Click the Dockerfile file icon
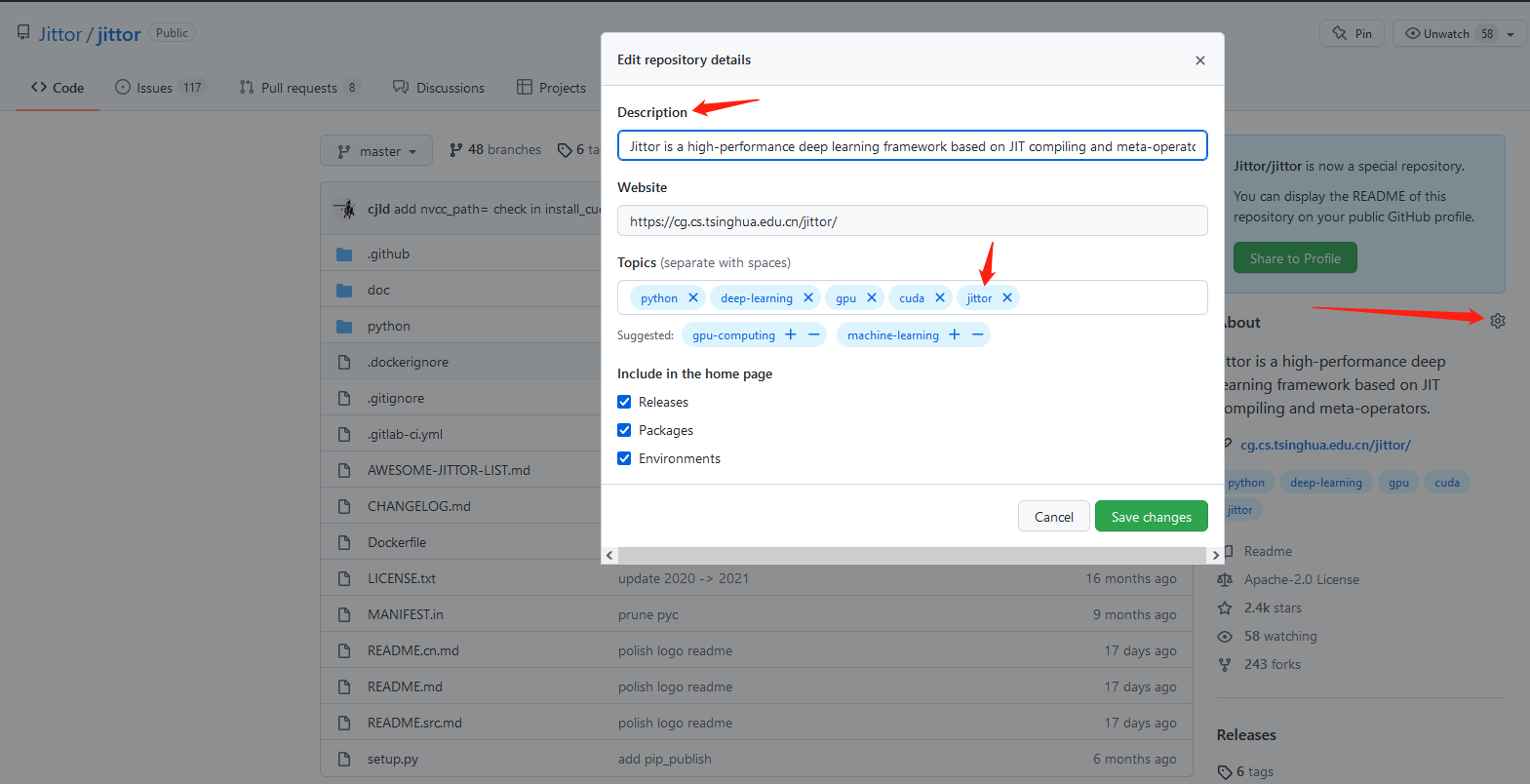Screen dimensions: 1530x784 click(344, 543)
